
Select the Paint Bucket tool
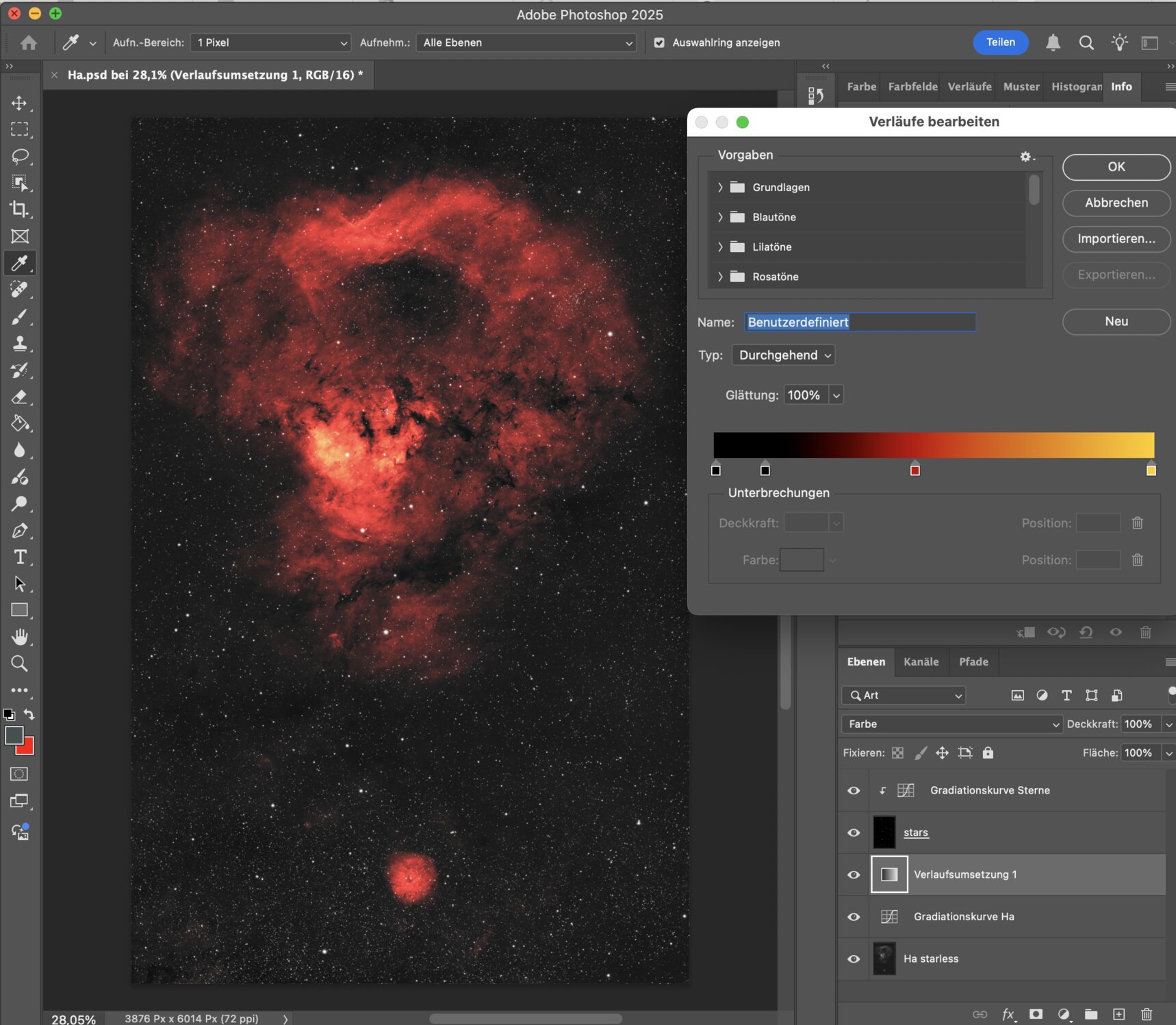click(19, 423)
